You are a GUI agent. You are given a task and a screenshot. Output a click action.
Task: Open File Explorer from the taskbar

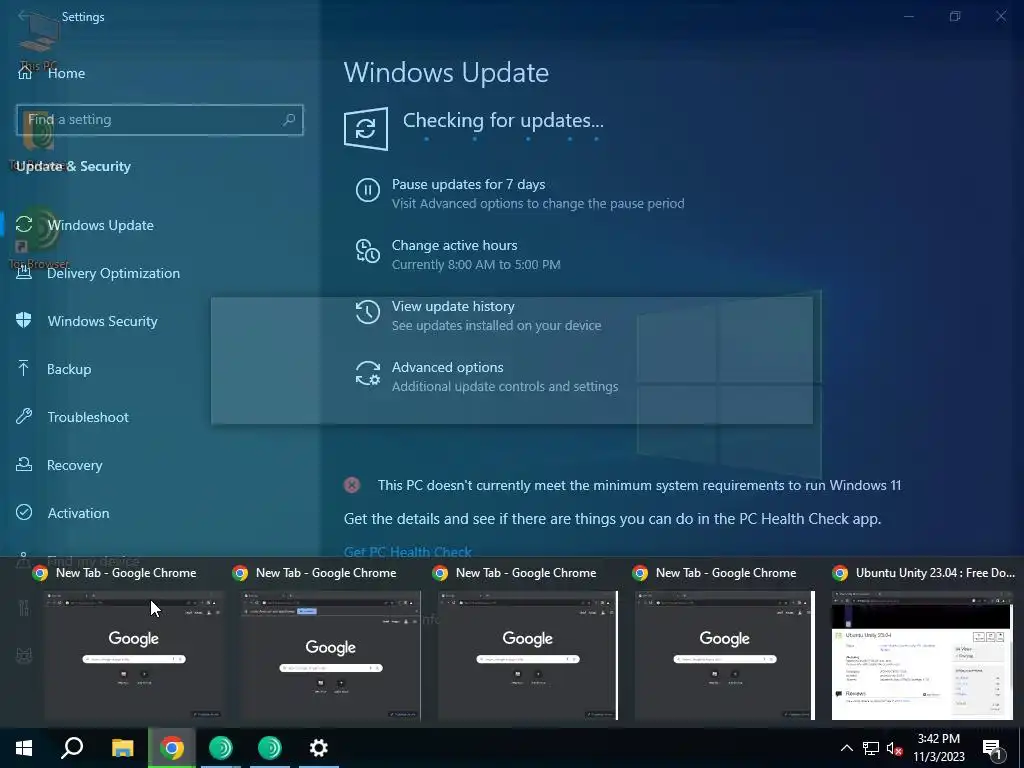(x=123, y=748)
